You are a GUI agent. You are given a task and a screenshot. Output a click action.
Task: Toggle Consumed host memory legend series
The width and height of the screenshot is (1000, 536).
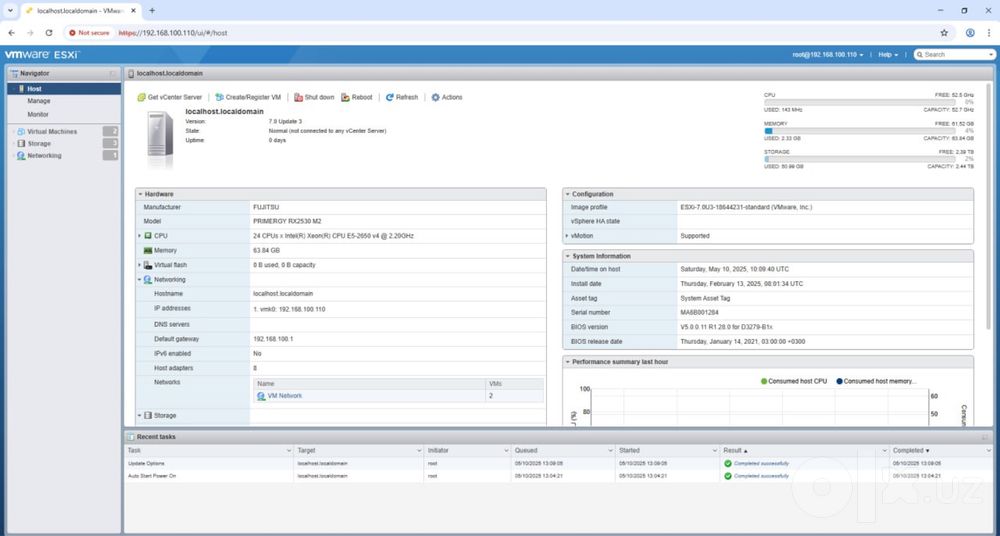[x=876, y=382]
